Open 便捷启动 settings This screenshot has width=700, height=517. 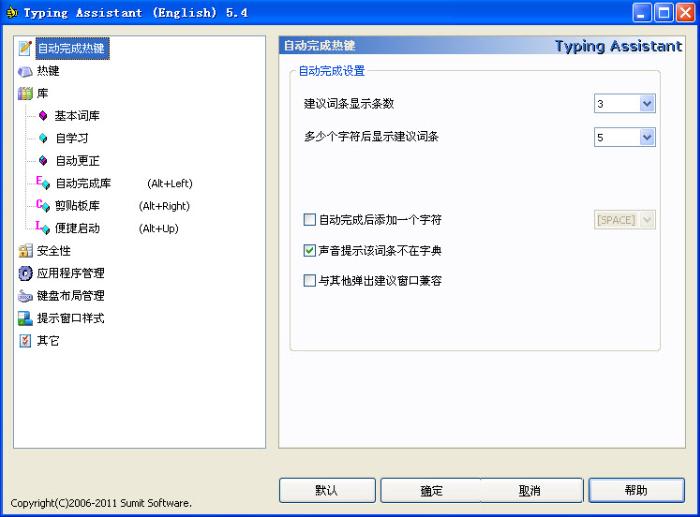77,228
